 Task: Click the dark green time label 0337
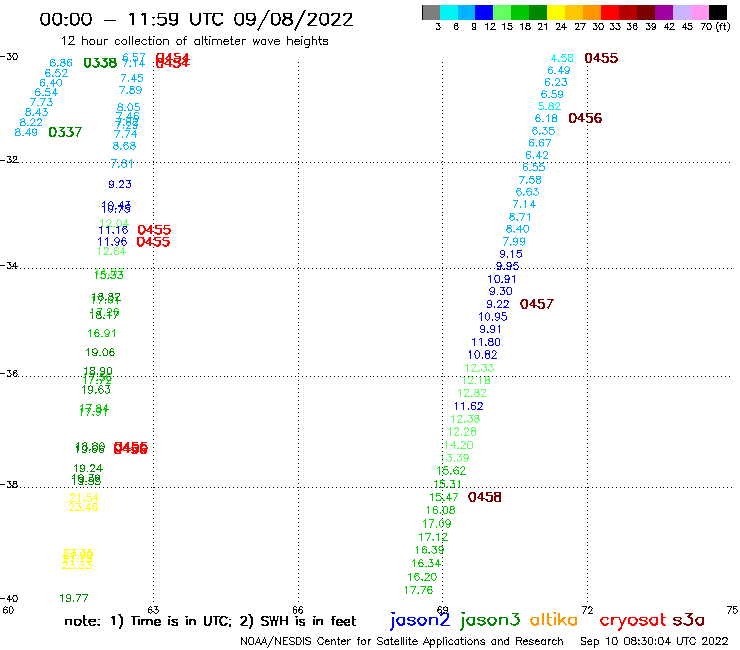65,132
